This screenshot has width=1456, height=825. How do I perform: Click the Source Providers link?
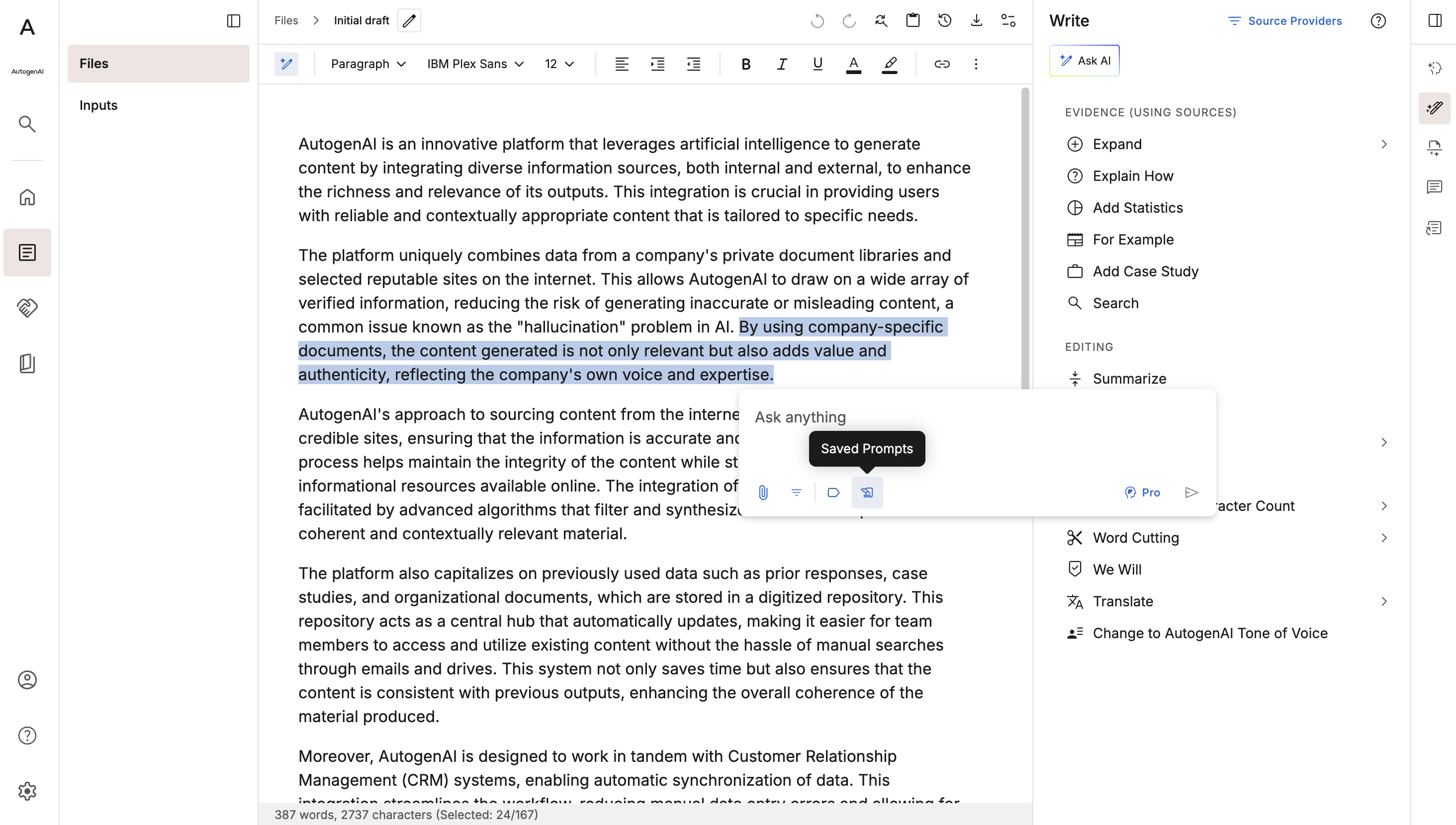pos(1284,21)
